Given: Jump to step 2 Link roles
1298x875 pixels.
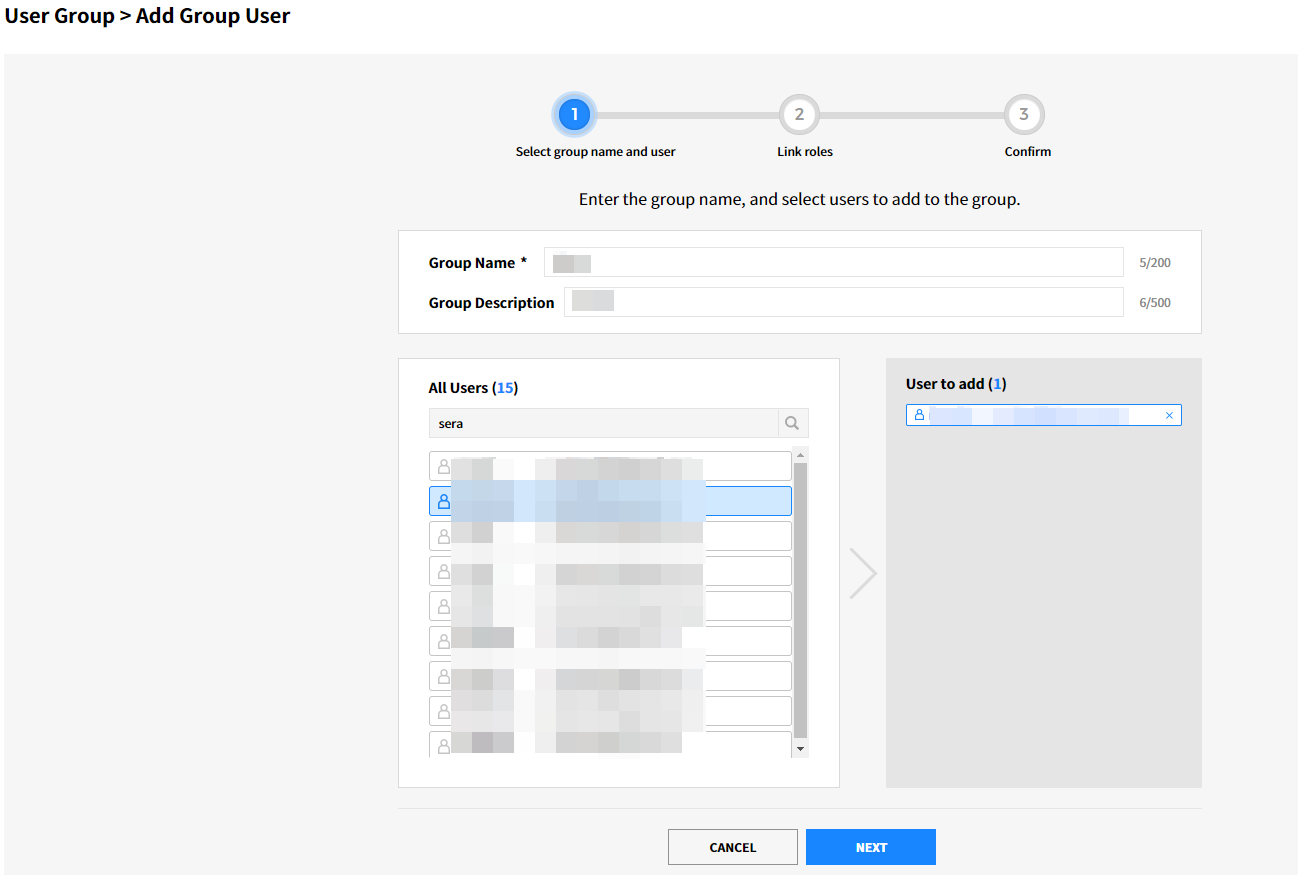Looking at the screenshot, I should (799, 115).
